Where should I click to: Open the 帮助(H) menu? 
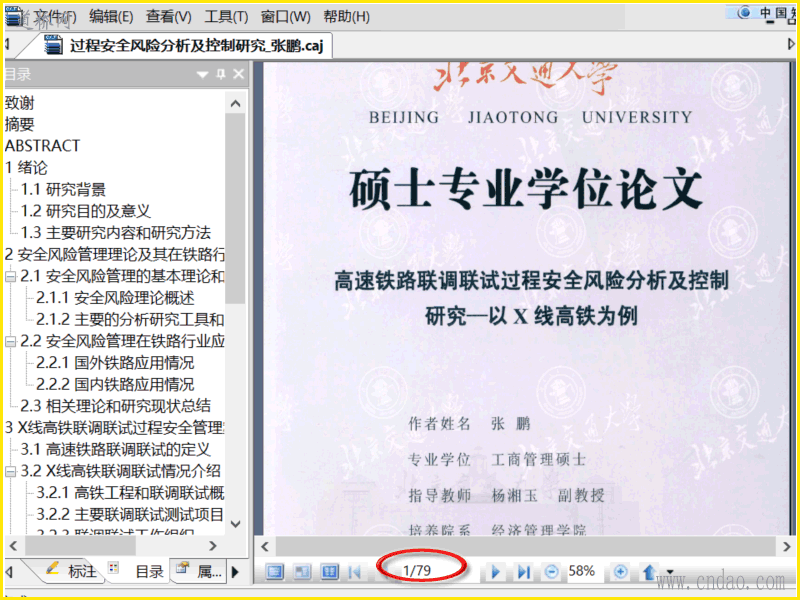coord(347,17)
